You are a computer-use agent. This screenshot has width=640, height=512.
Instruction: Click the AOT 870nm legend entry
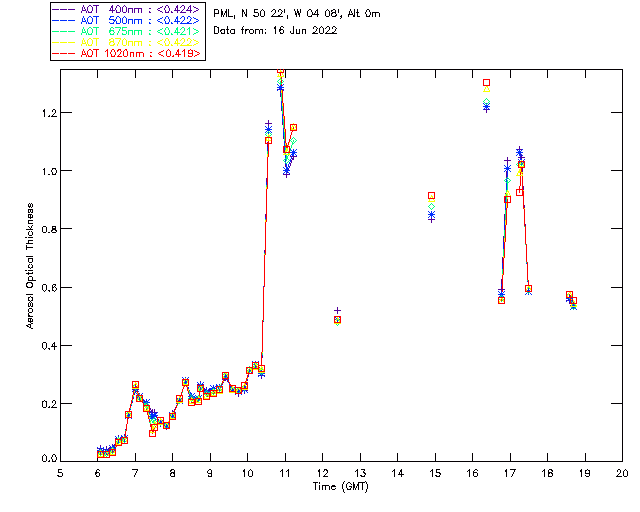click(x=127, y=42)
